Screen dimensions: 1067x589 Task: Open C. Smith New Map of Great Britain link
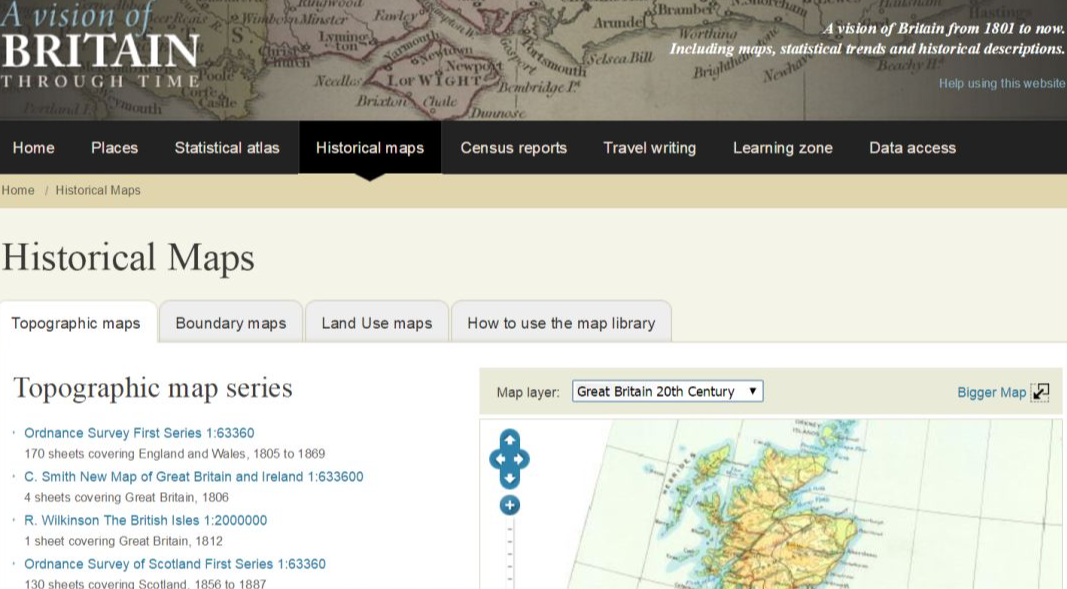(193, 477)
